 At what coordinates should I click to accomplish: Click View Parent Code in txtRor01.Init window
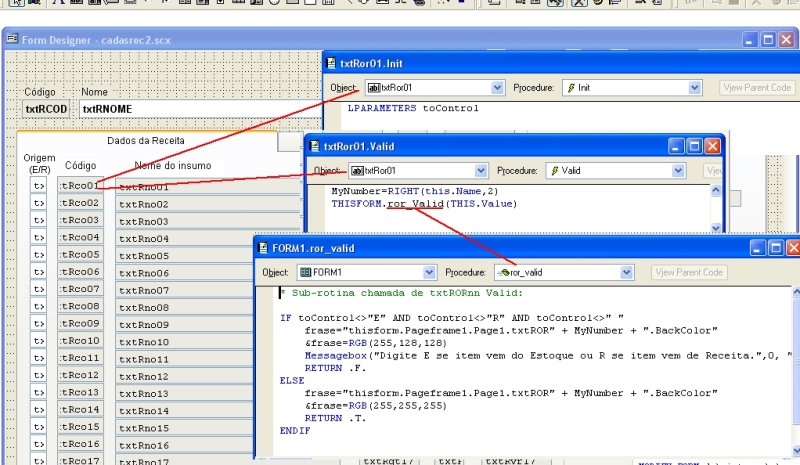coord(757,88)
